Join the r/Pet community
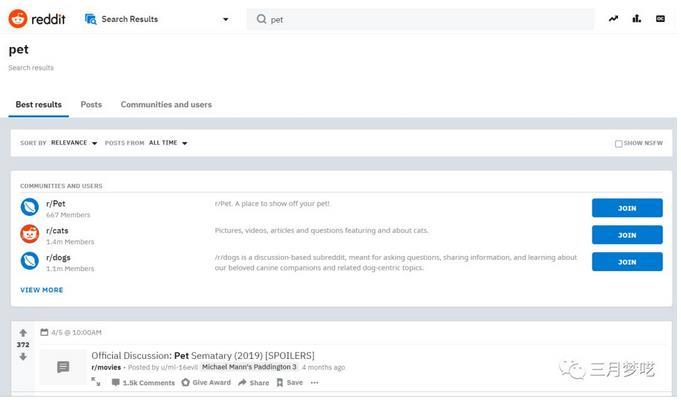This screenshot has height=402, width=681. point(627,208)
